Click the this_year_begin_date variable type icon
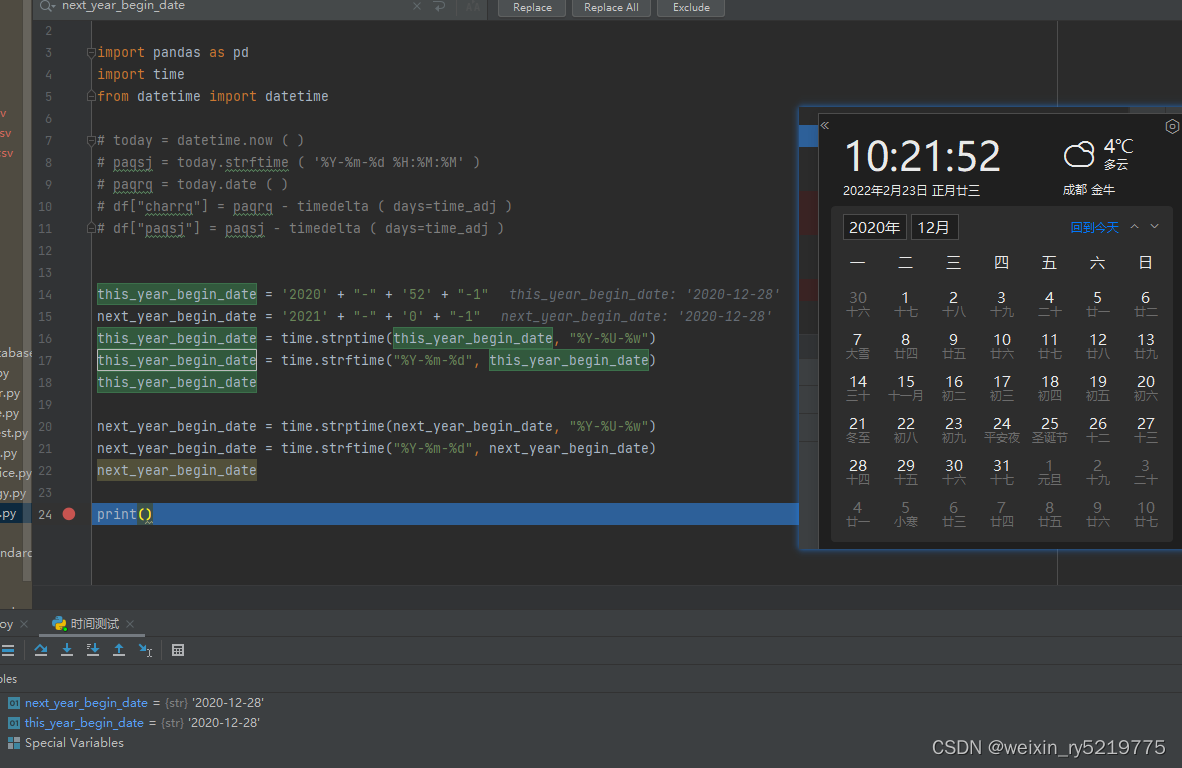The width and height of the screenshot is (1182, 768). (x=14, y=724)
